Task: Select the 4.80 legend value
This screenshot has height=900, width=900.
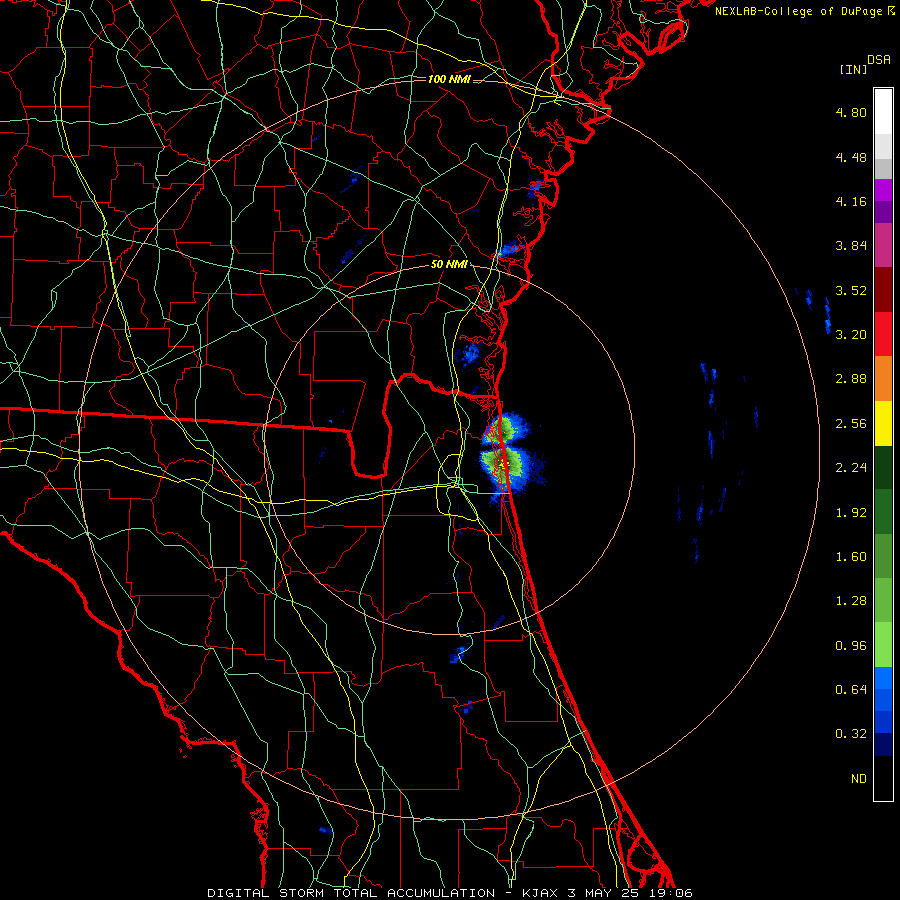Action: pos(851,112)
